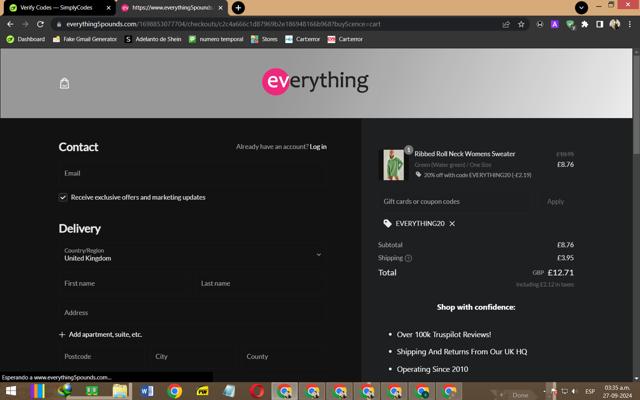Click the ESP language indicator
The height and width of the screenshot is (400, 640).
point(590,391)
